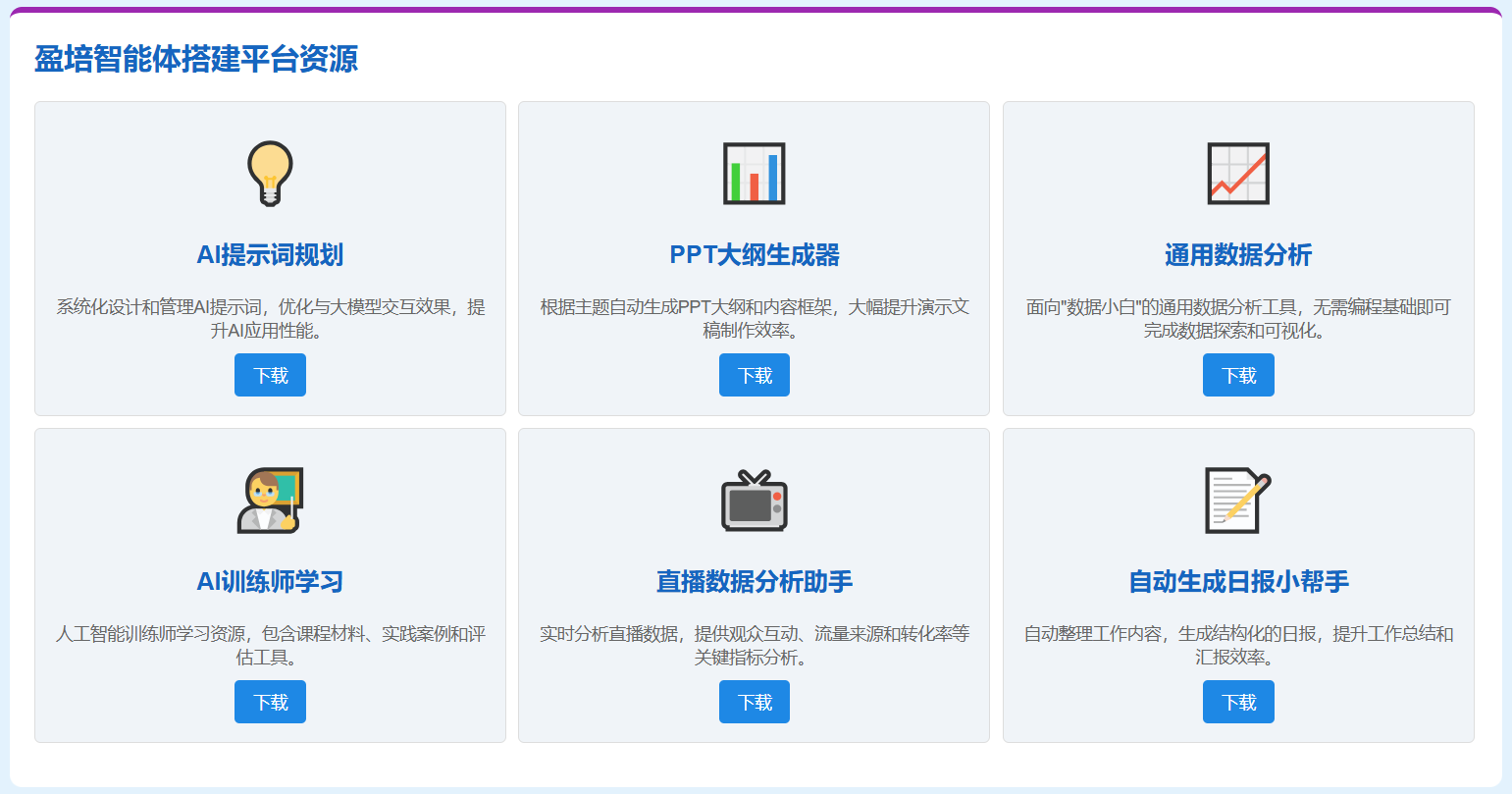Click the teacher icon above AI训练师学习
The image size is (1512, 794).
(x=269, y=503)
